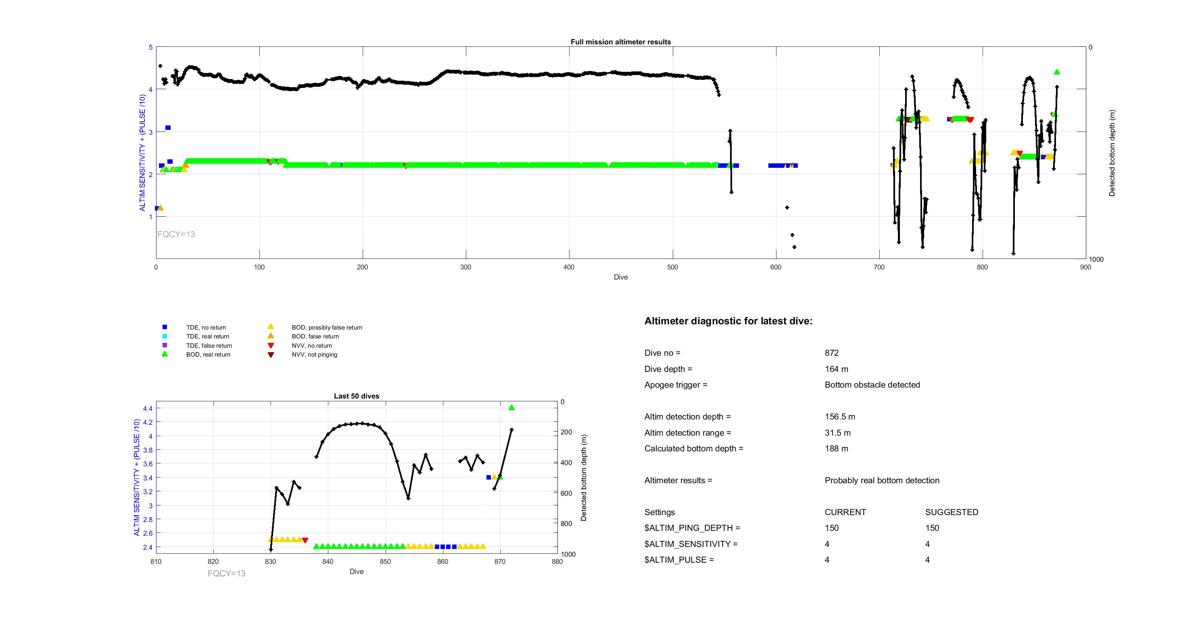Click the 'Dive' x-axis label of the full mission plot

[x=621, y=277]
